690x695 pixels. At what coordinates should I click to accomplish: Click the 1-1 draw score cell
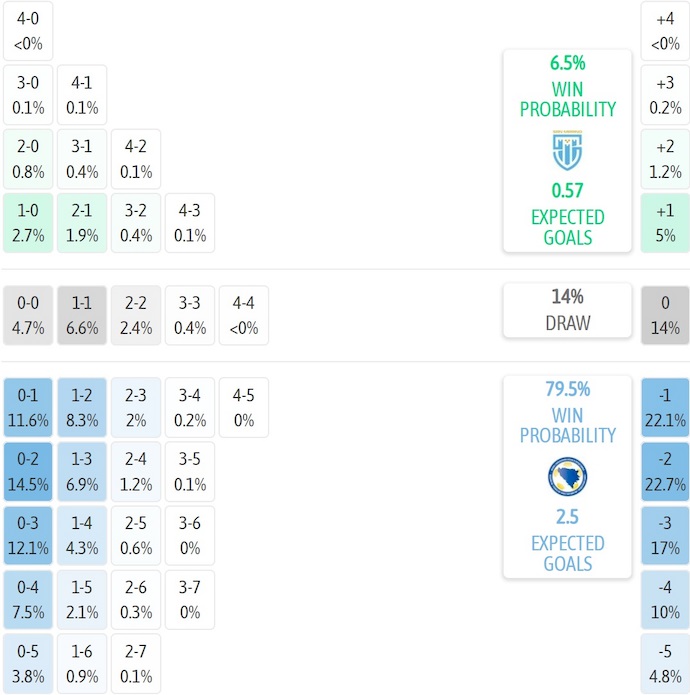[82, 315]
